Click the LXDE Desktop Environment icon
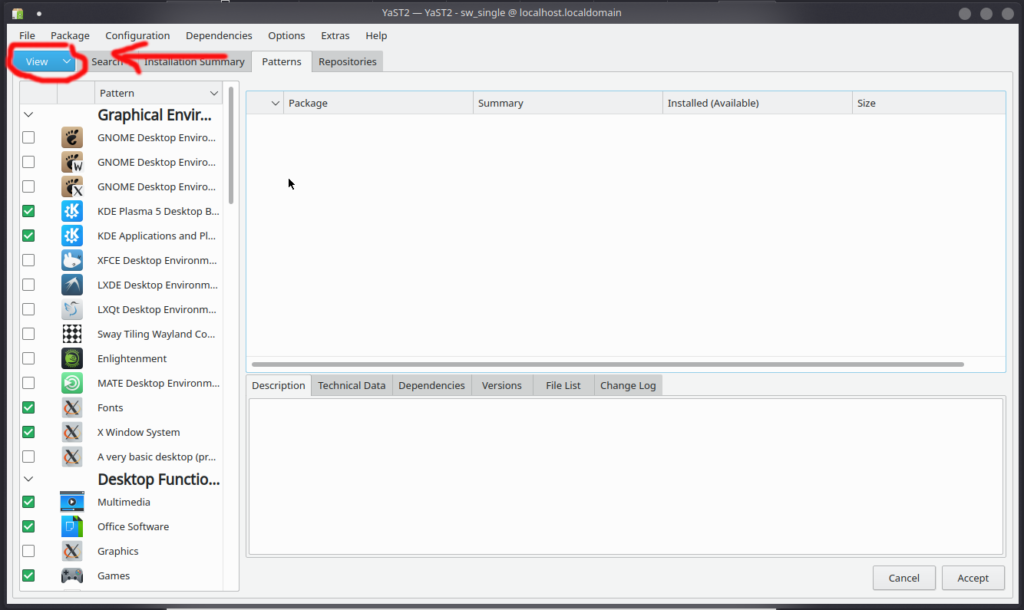 (x=72, y=285)
